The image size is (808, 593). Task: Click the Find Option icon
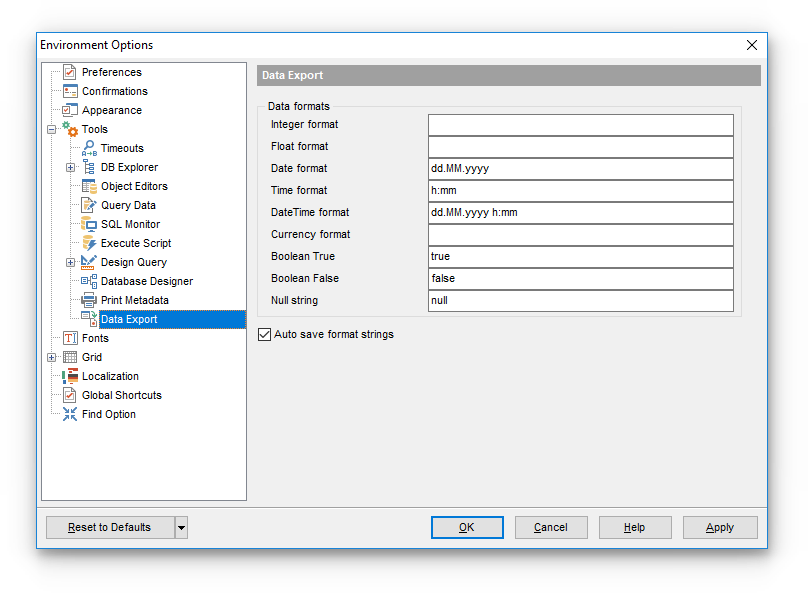[x=69, y=414]
